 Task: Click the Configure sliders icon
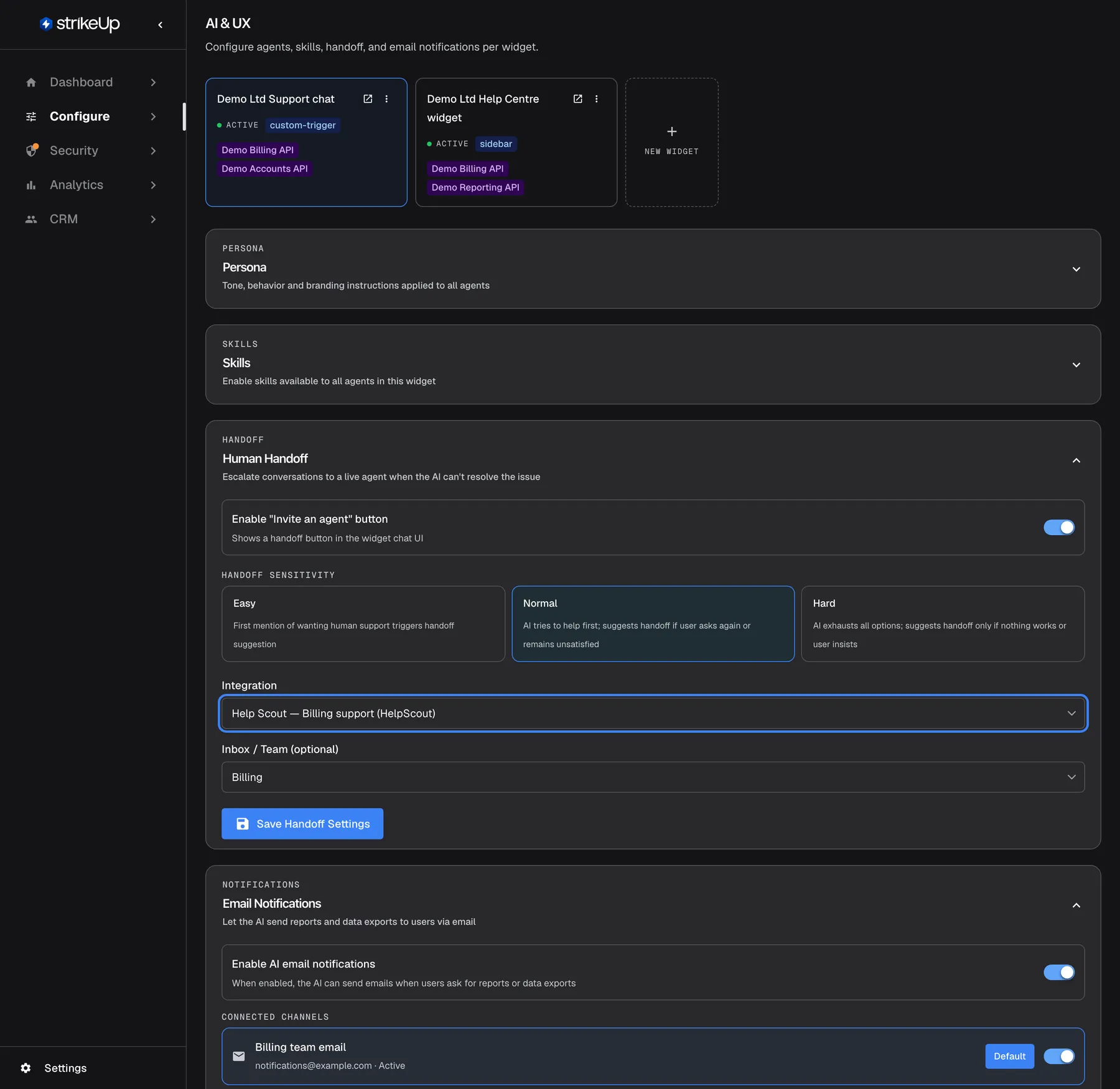(x=31, y=116)
